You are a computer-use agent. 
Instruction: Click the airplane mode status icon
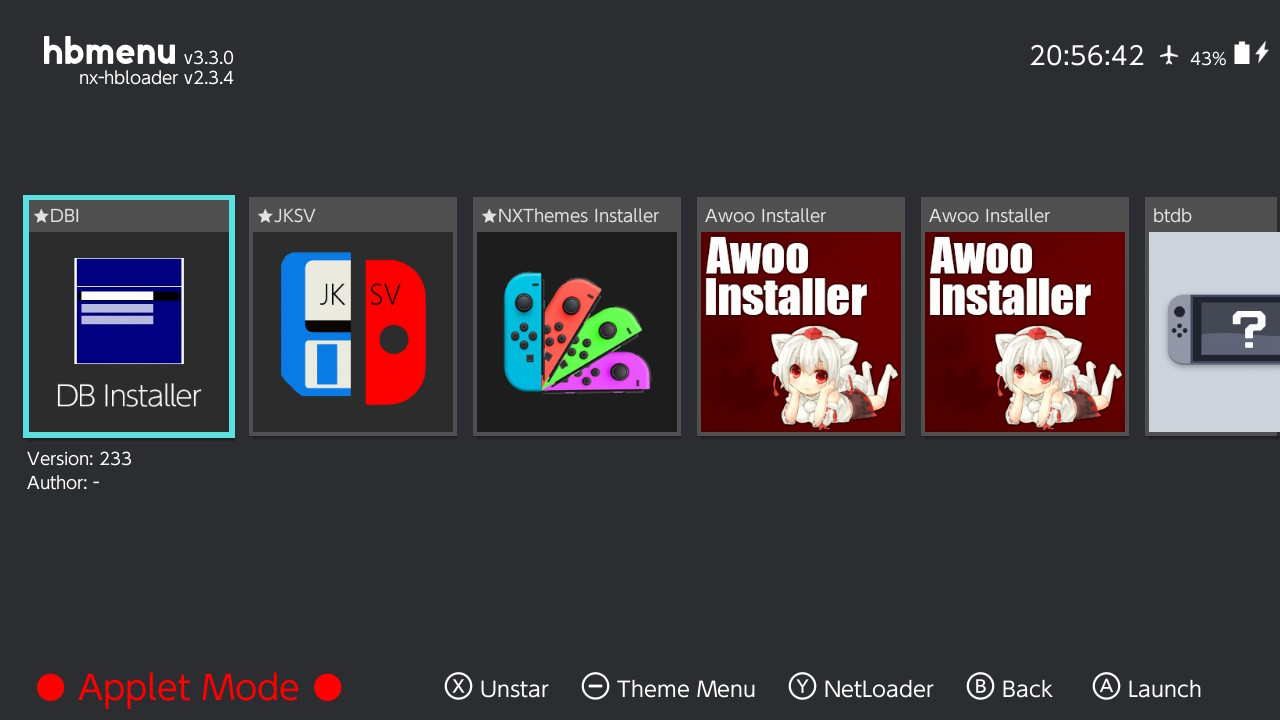(x=1169, y=55)
